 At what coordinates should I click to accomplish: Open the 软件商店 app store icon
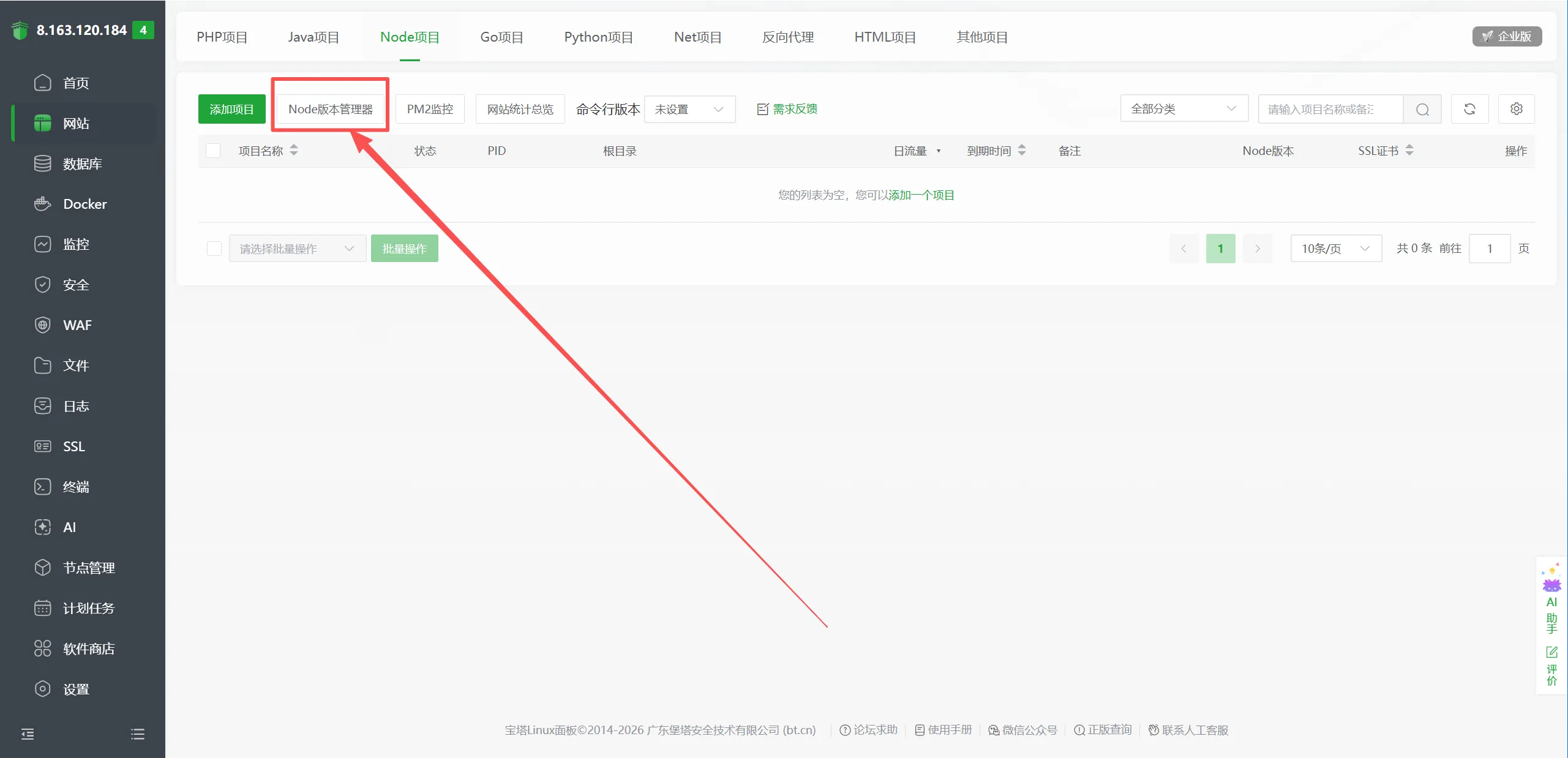[42, 648]
